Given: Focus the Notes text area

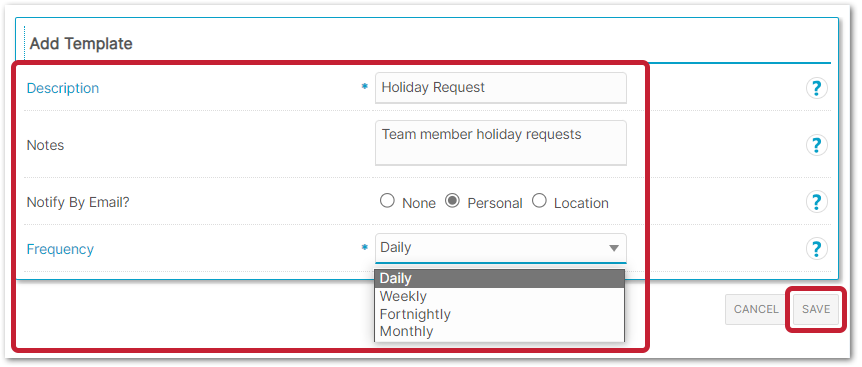Looking at the screenshot, I should point(500,143).
